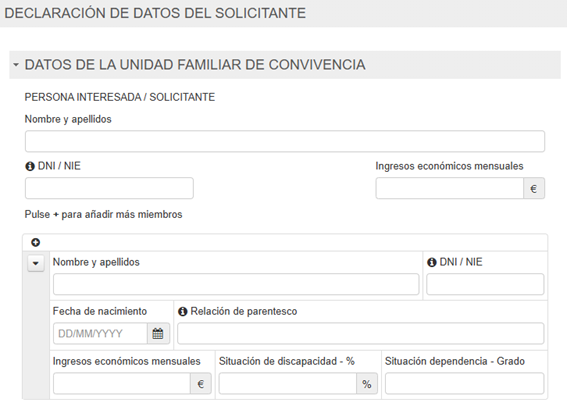Focus the applicant Nombre y apellidos field
Viewport: 567px width, 417px height.
coord(285,141)
